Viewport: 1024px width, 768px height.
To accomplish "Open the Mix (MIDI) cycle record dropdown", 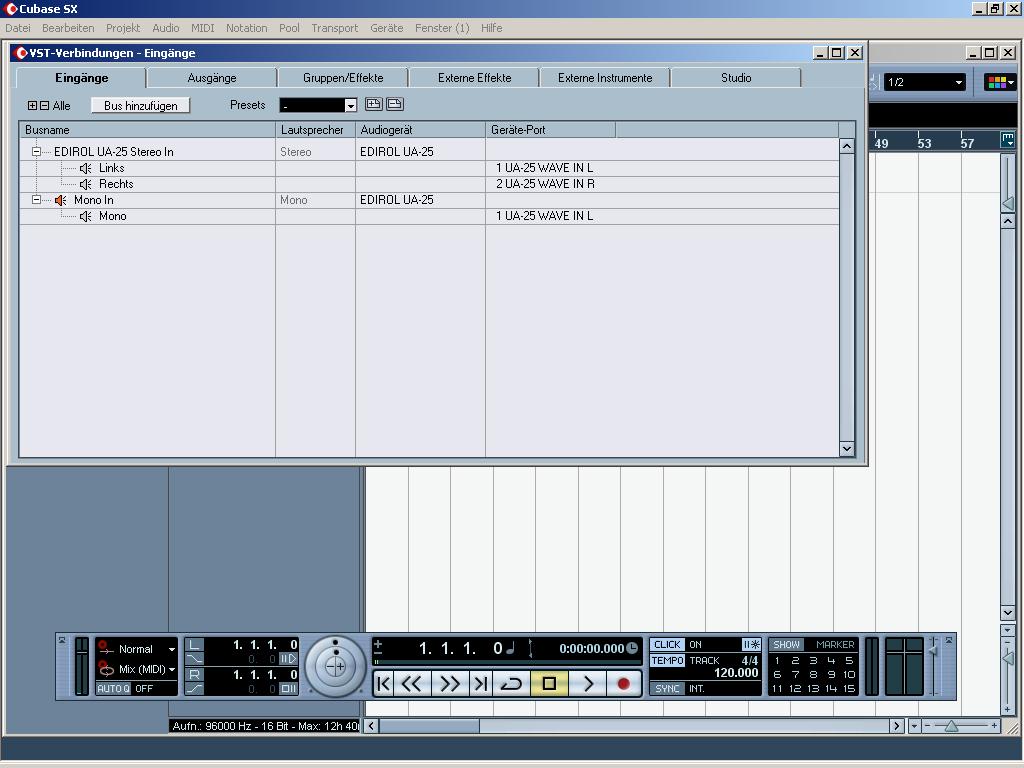I will click(172, 669).
